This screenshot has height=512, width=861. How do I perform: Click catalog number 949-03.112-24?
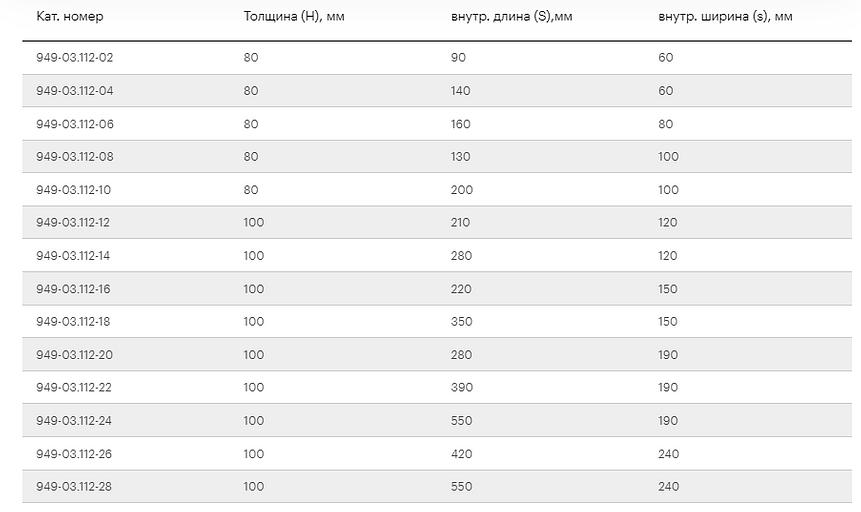[x=75, y=421]
